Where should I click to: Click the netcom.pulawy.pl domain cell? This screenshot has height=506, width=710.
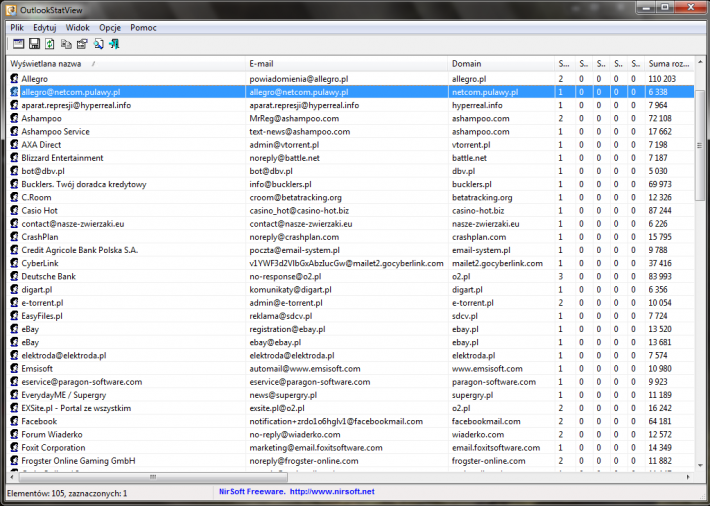pos(485,92)
